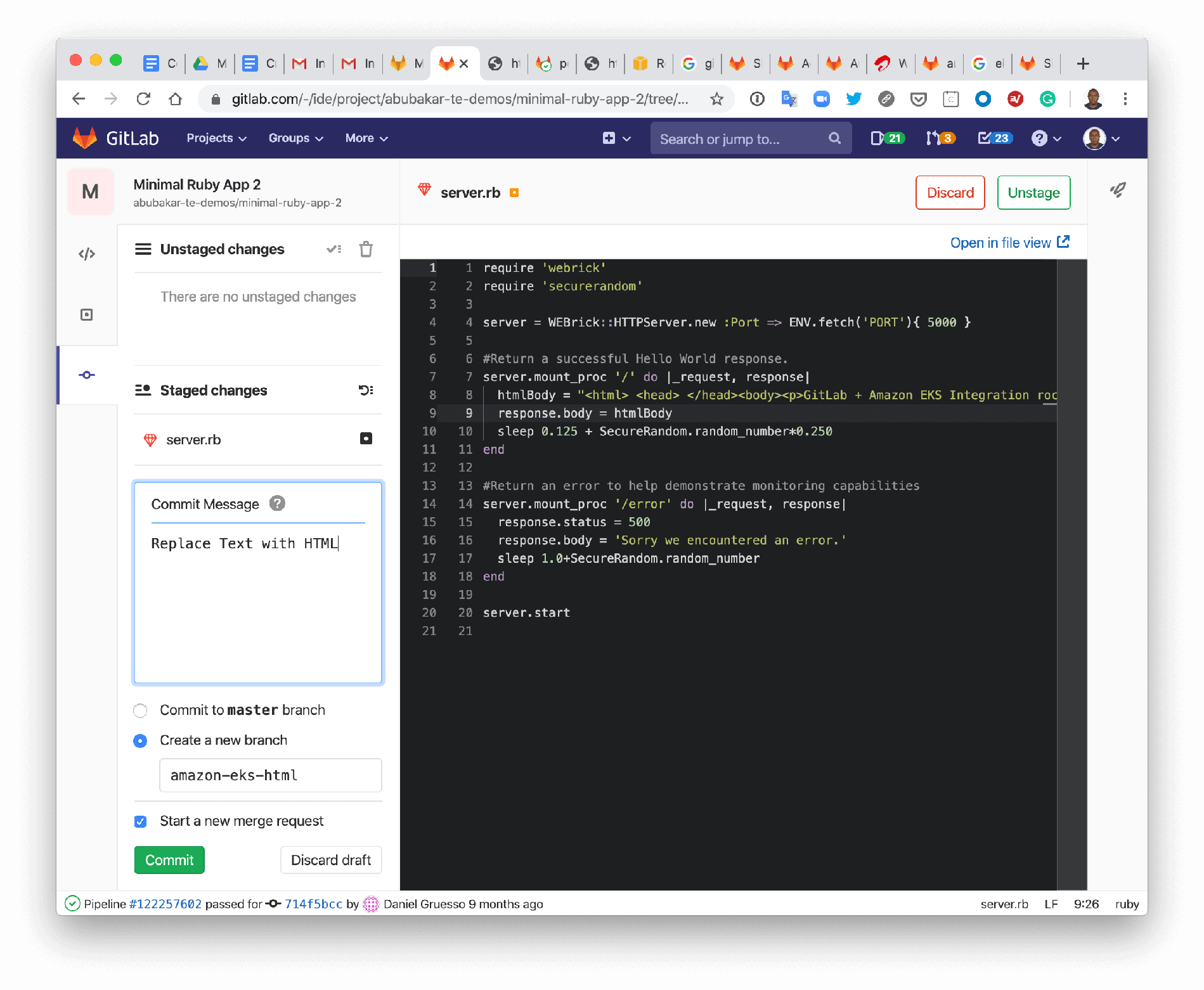Image resolution: width=1204 pixels, height=990 pixels.
Task: Uncheck Start a new merge request
Action: click(x=141, y=822)
